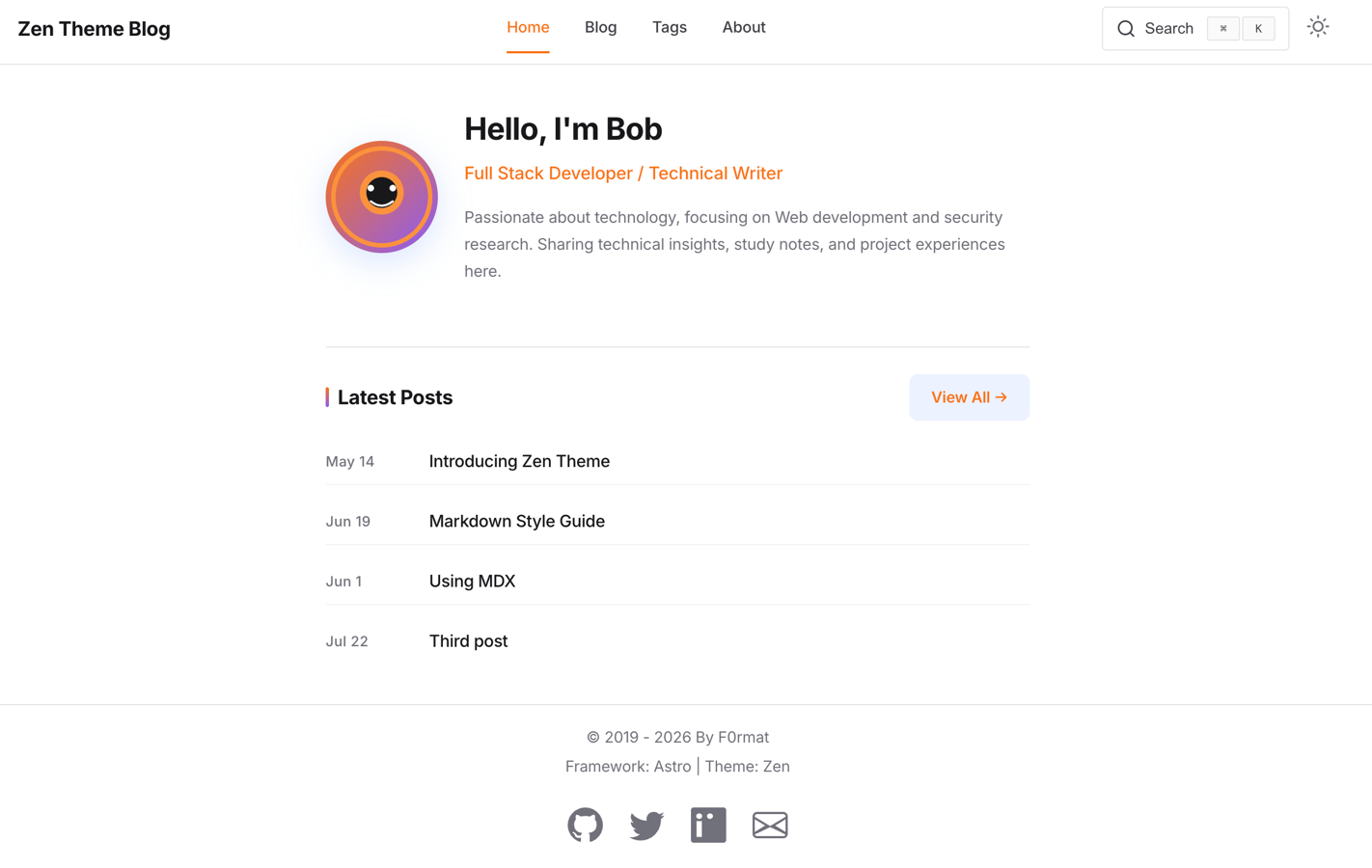Image resolution: width=1372 pixels, height=868 pixels.
Task: Open the GitHub profile icon
Action: [x=585, y=825]
